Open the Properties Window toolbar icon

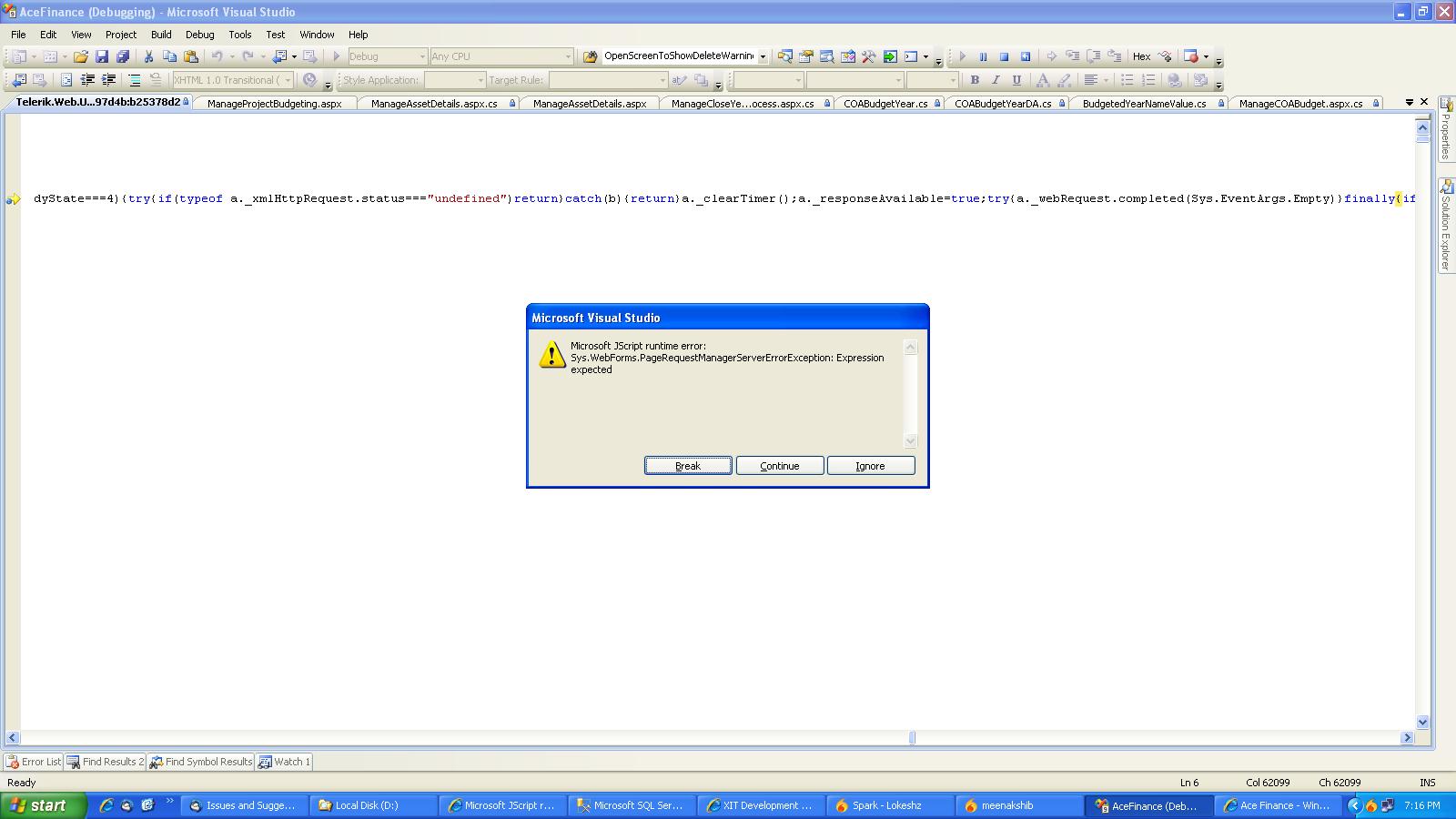click(805, 56)
